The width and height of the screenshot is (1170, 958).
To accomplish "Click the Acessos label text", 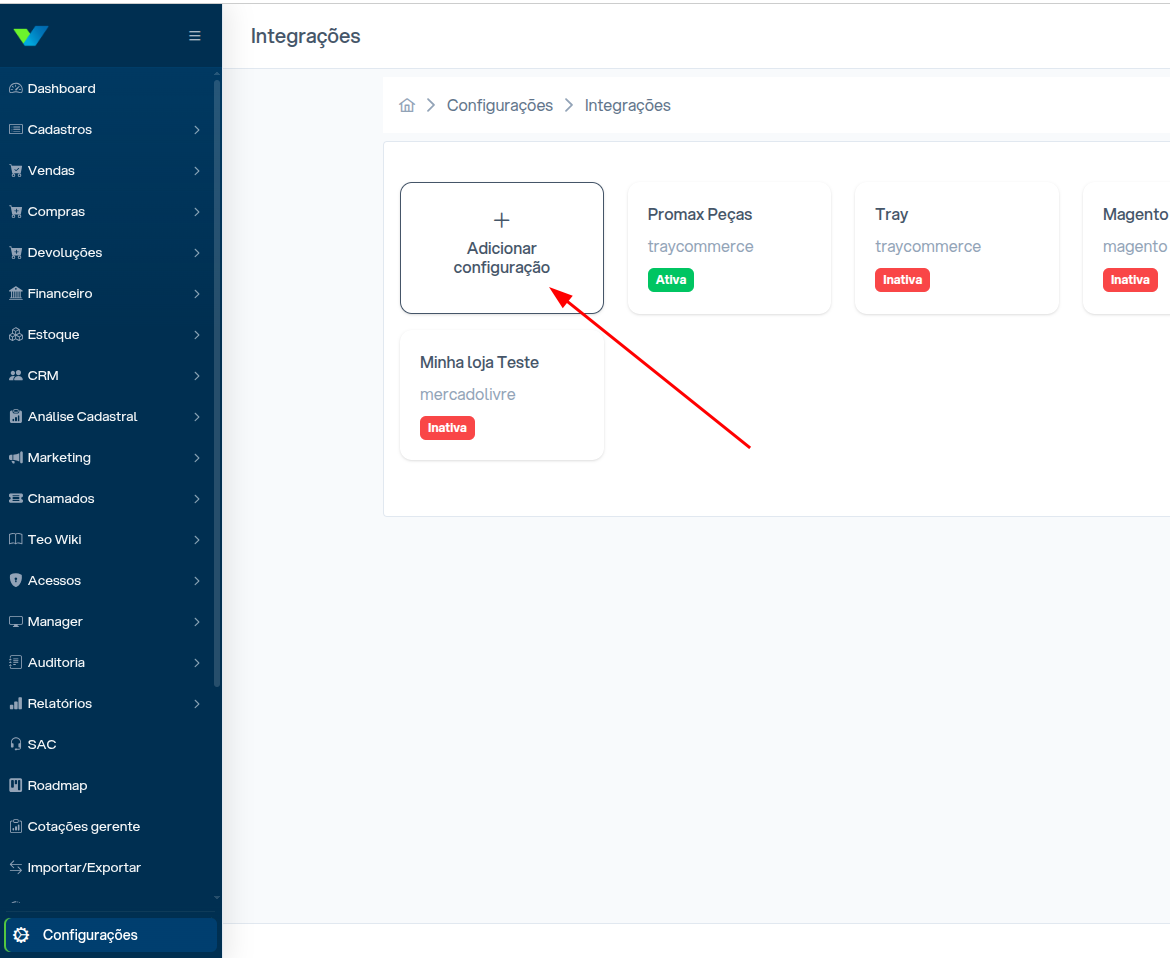I will point(54,580).
